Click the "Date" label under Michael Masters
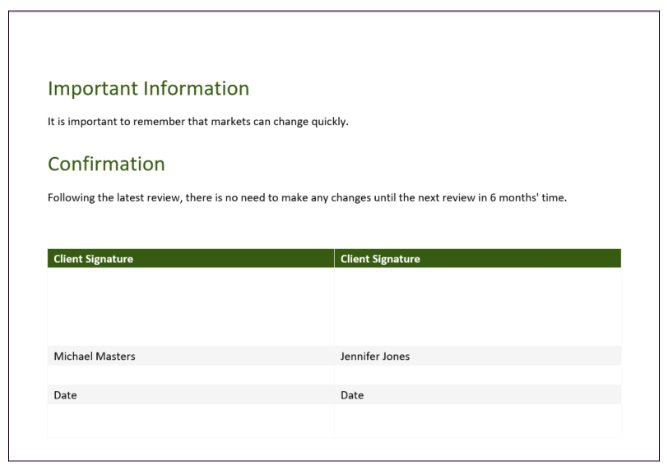Image resolution: width=667 pixels, height=468 pixels. coord(65,395)
